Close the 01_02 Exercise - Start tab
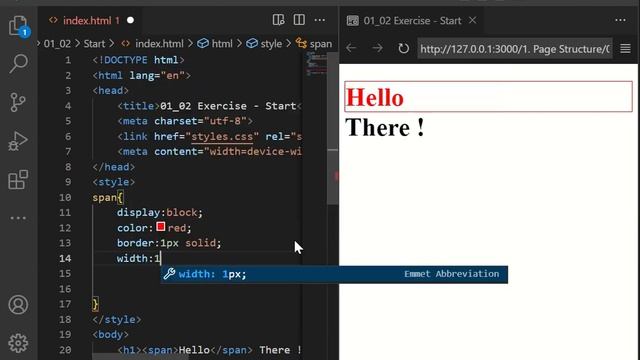 [x=472, y=20]
